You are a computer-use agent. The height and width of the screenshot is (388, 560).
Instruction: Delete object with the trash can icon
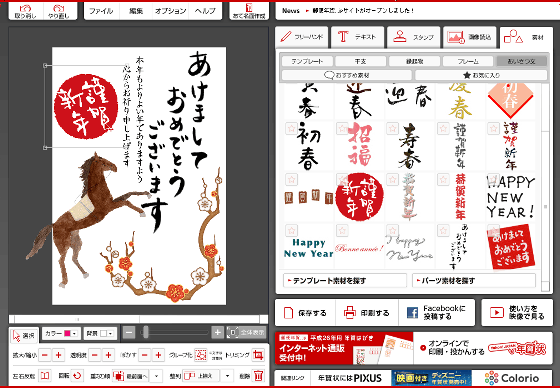pos(259,376)
